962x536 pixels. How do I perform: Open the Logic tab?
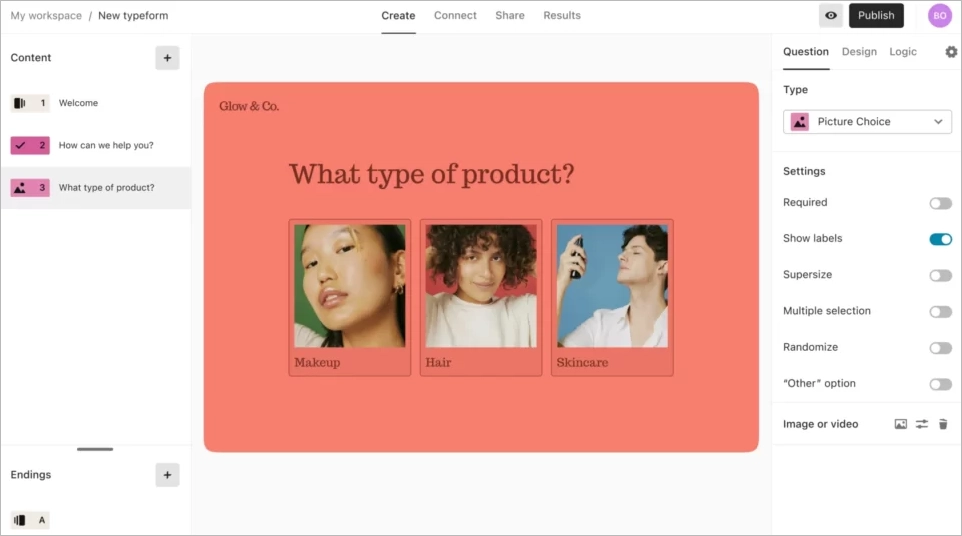click(x=902, y=52)
